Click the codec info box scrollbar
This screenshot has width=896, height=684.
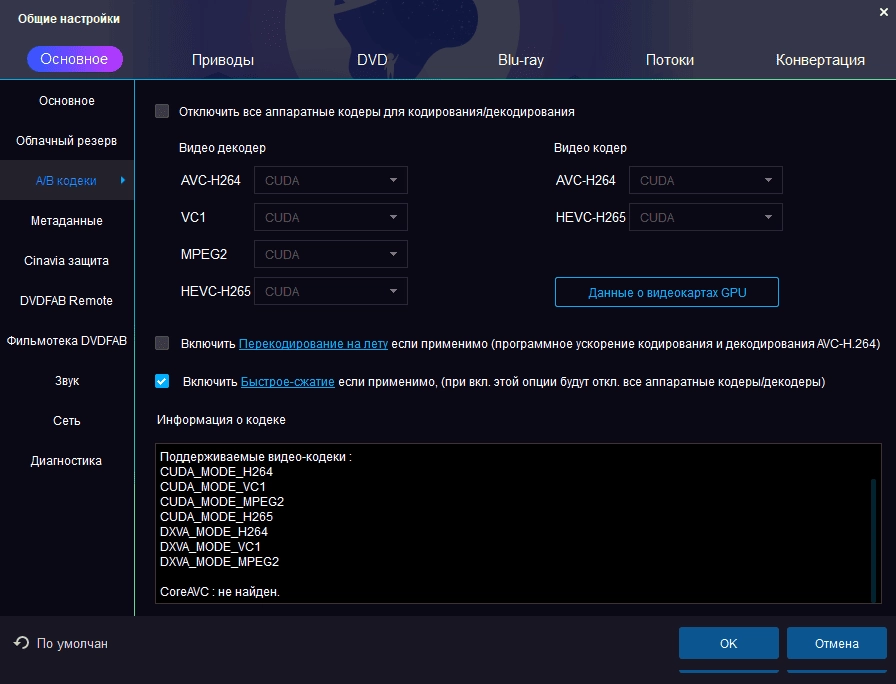pos(873,540)
